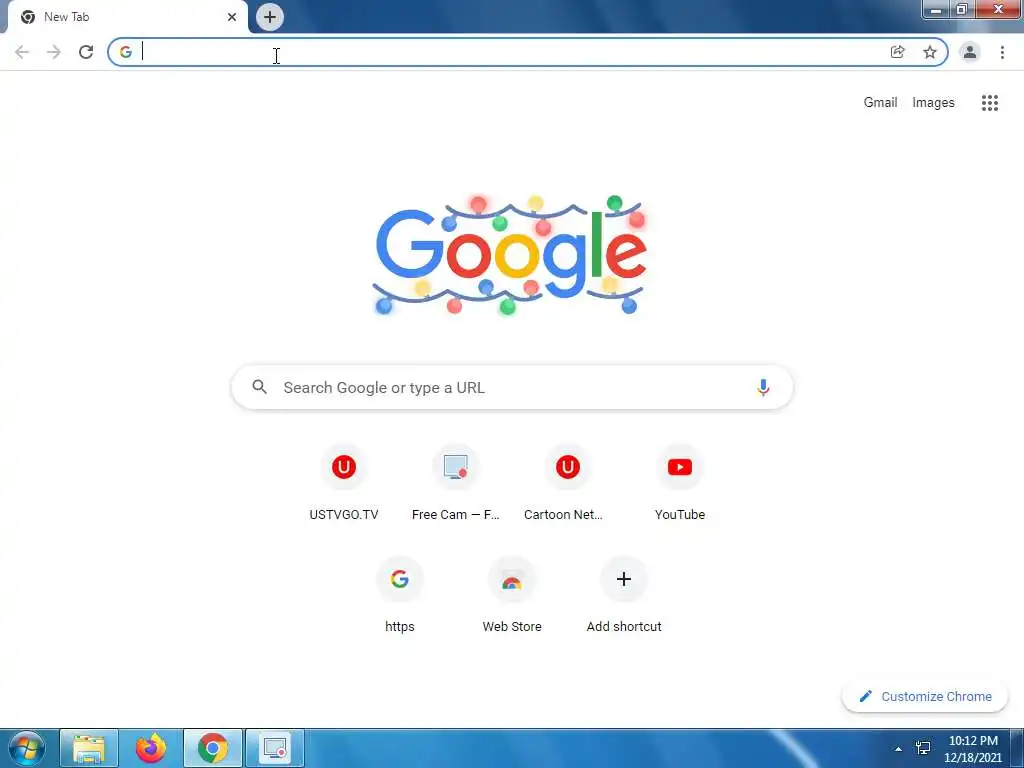This screenshot has width=1024, height=768.
Task: Open the share this page icon
Action: point(898,52)
